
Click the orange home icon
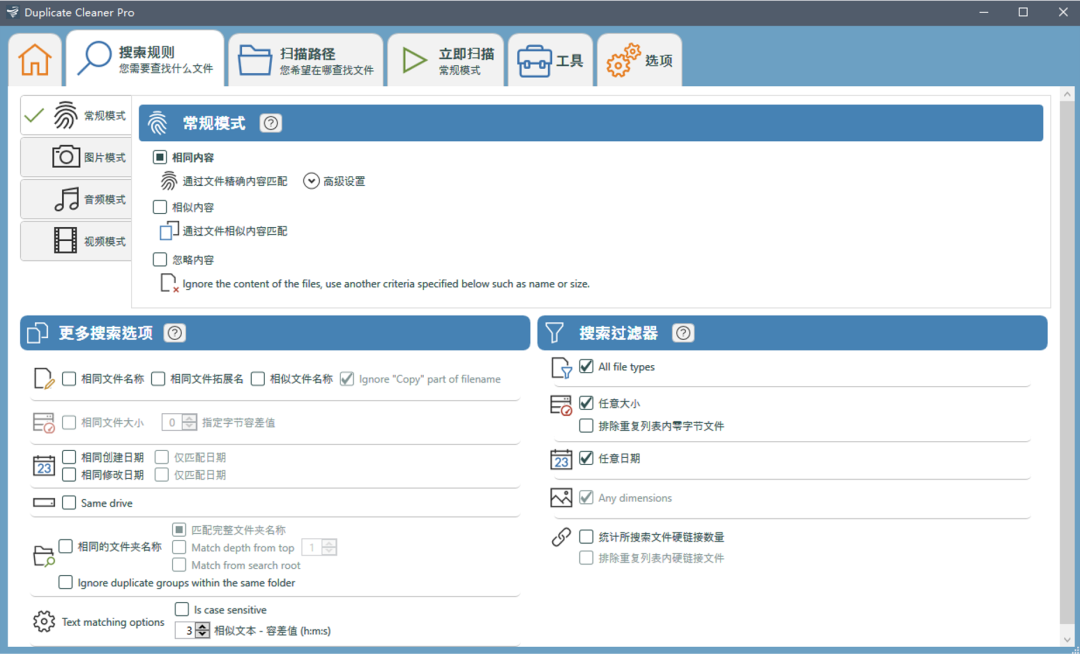tap(34, 59)
